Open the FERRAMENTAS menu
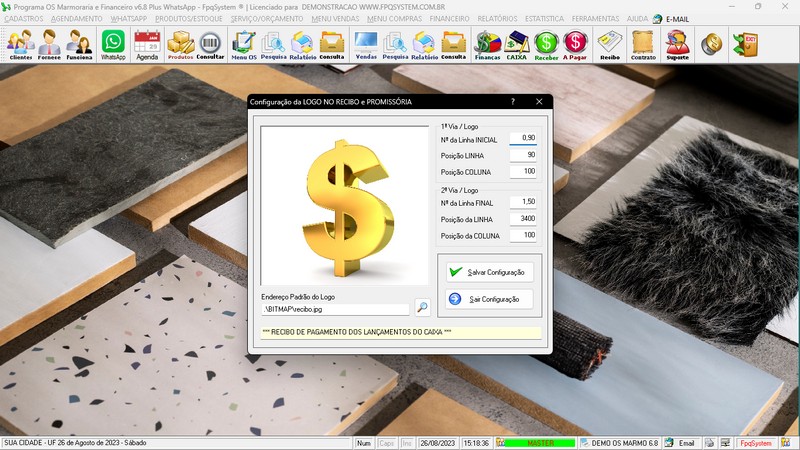 (x=594, y=19)
